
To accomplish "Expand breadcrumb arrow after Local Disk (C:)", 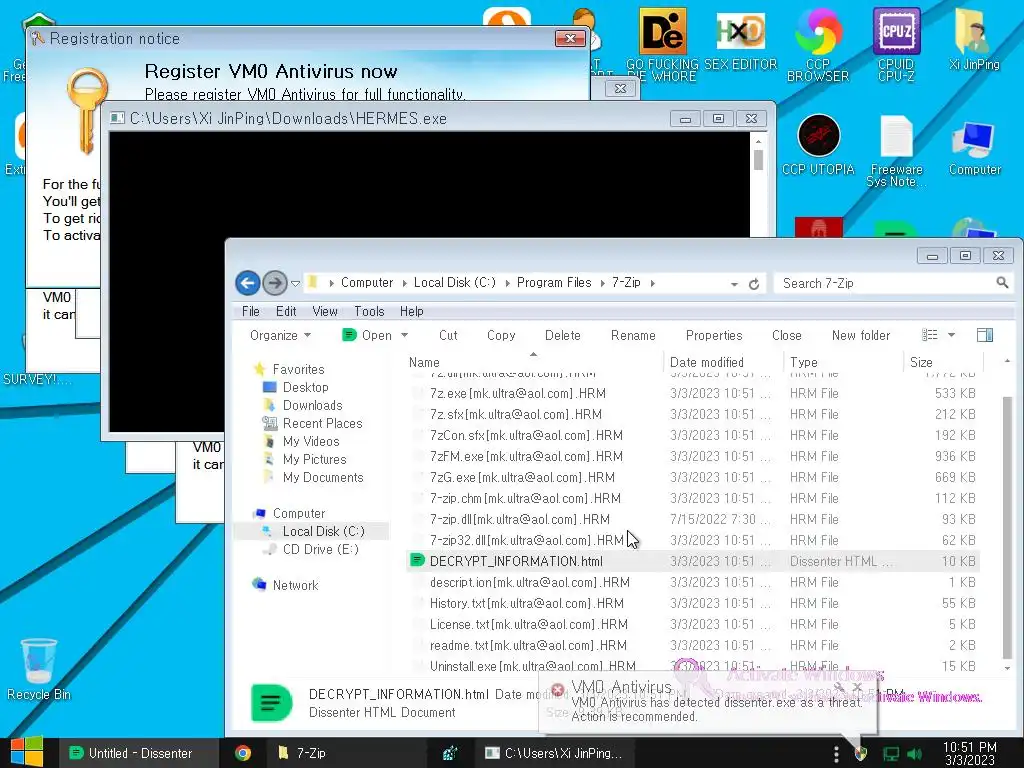I will pos(507,283).
